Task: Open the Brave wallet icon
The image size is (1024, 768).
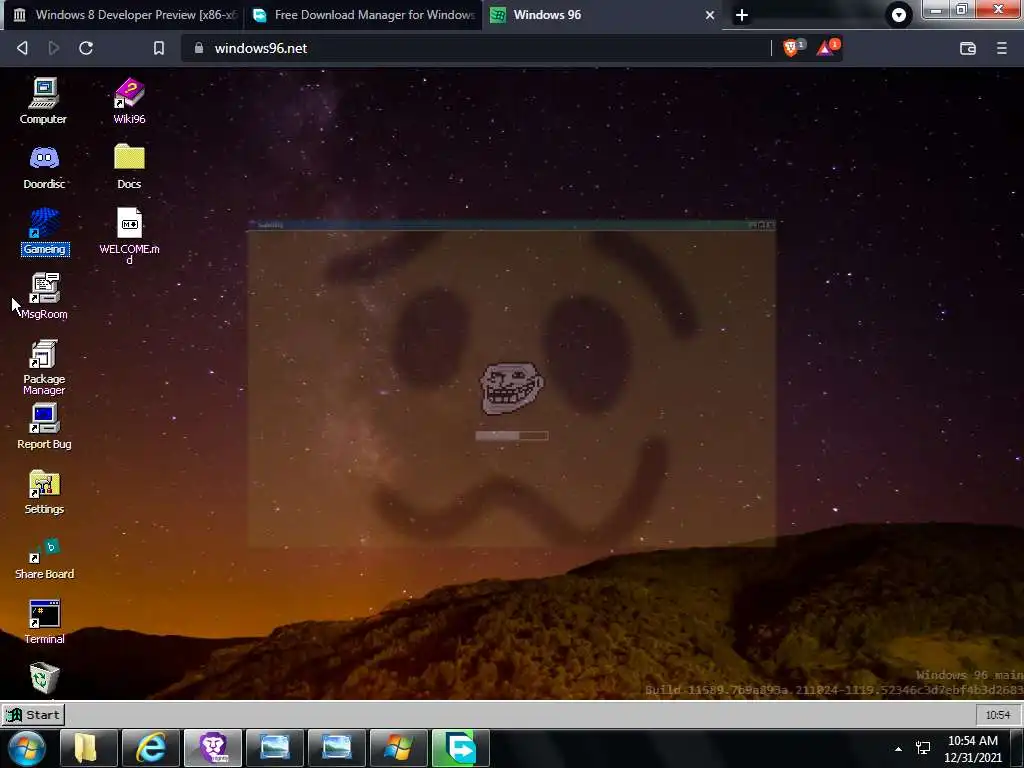Action: coord(968,48)
